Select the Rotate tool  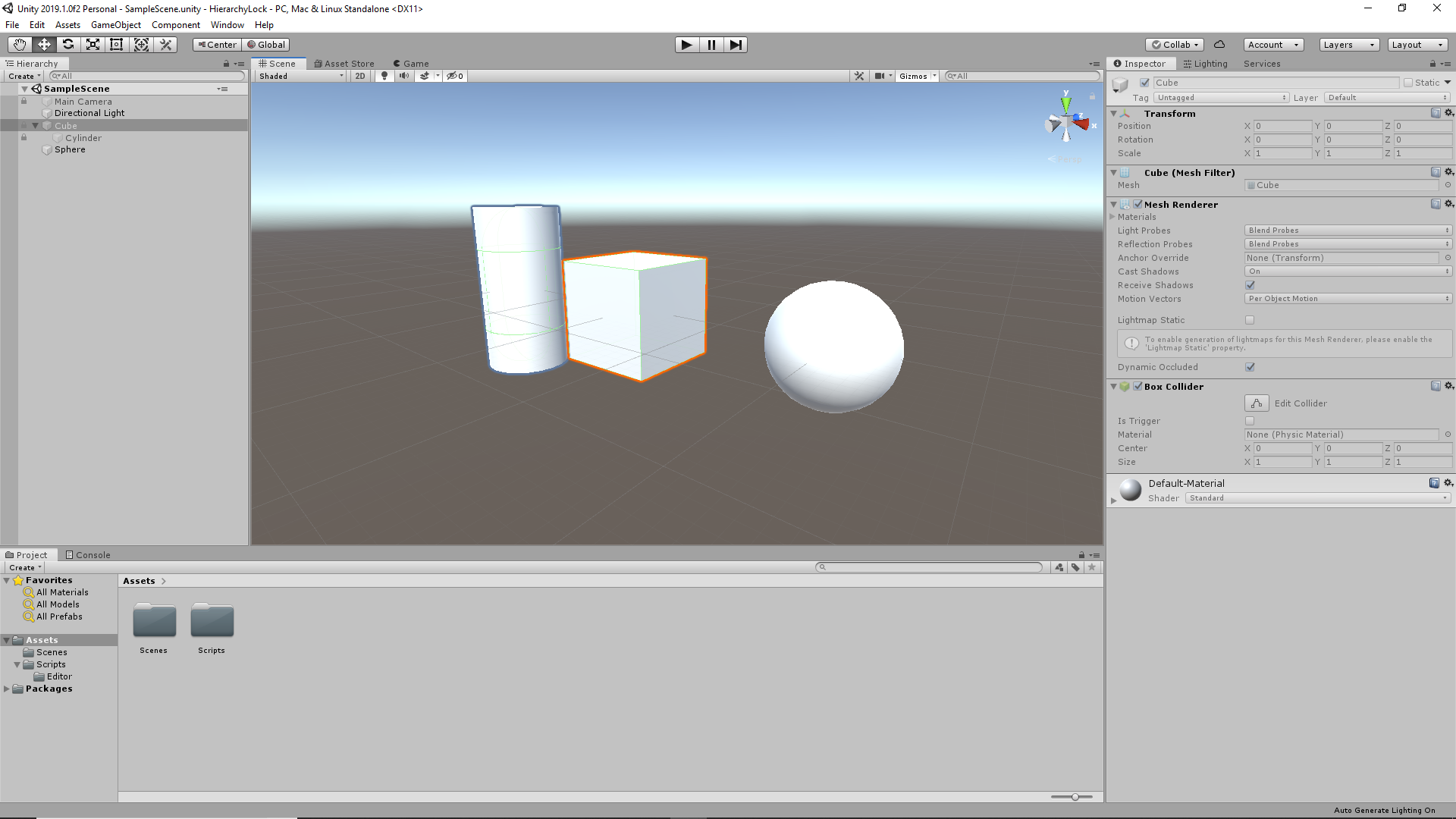(x=68, y=45)
